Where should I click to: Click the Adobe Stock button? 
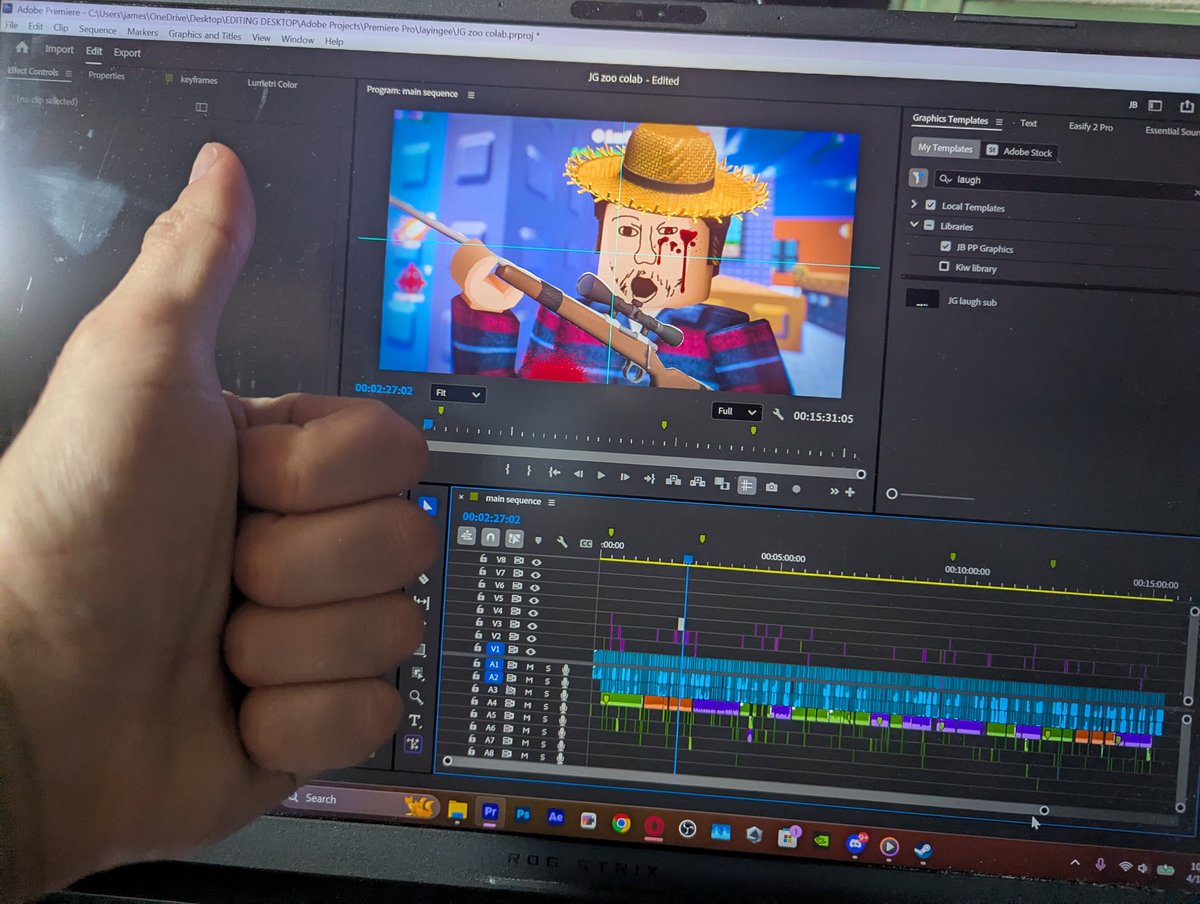(1020, 151)
